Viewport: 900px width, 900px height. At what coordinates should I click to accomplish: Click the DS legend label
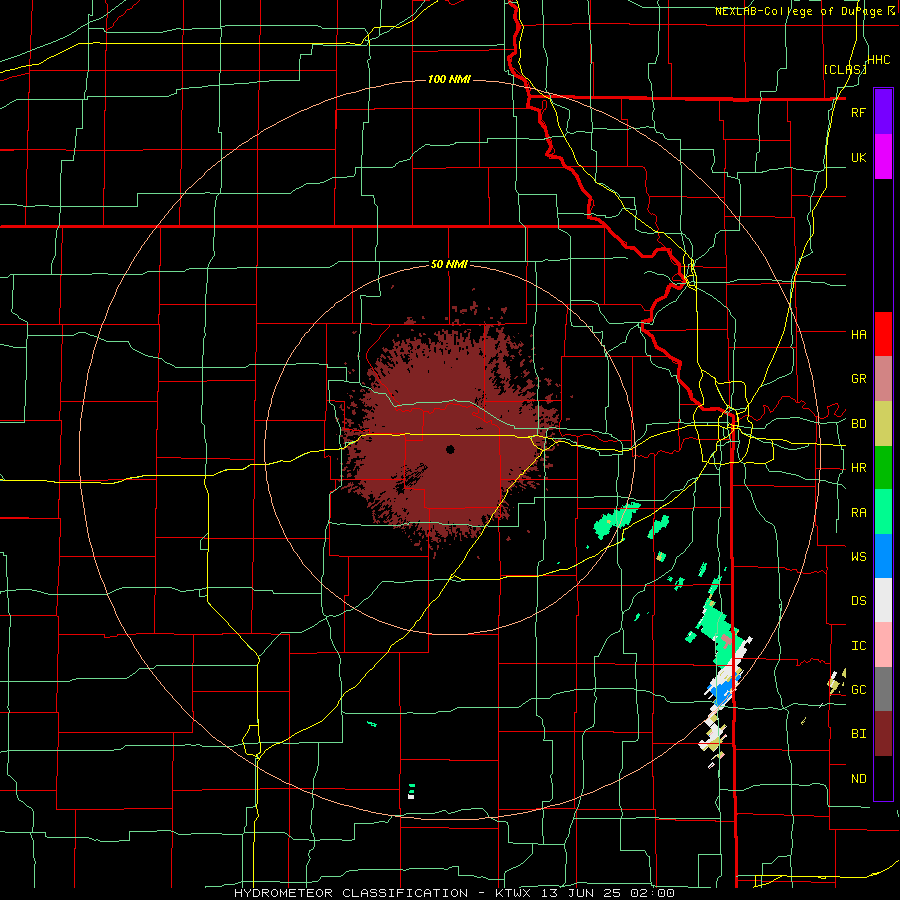tap(858, 600)
